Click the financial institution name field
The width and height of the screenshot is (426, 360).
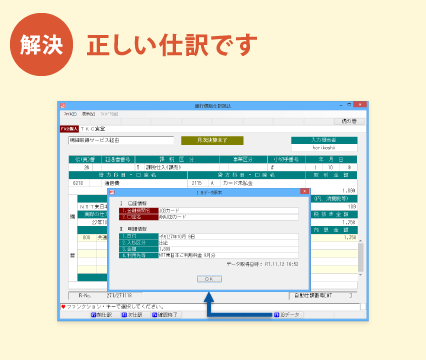(x=228, y=211)
